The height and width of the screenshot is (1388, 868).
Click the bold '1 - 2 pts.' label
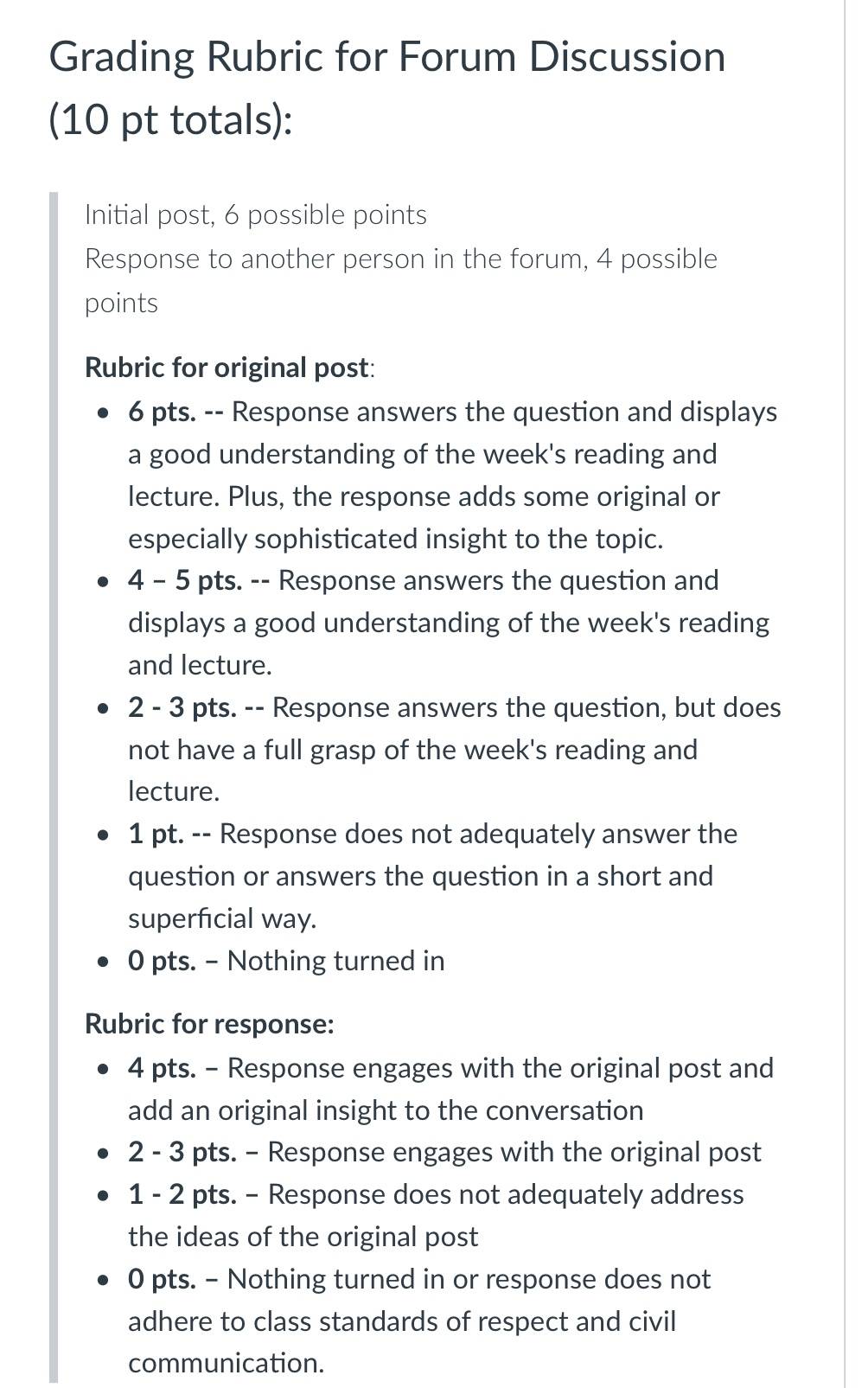(182, 1194)
